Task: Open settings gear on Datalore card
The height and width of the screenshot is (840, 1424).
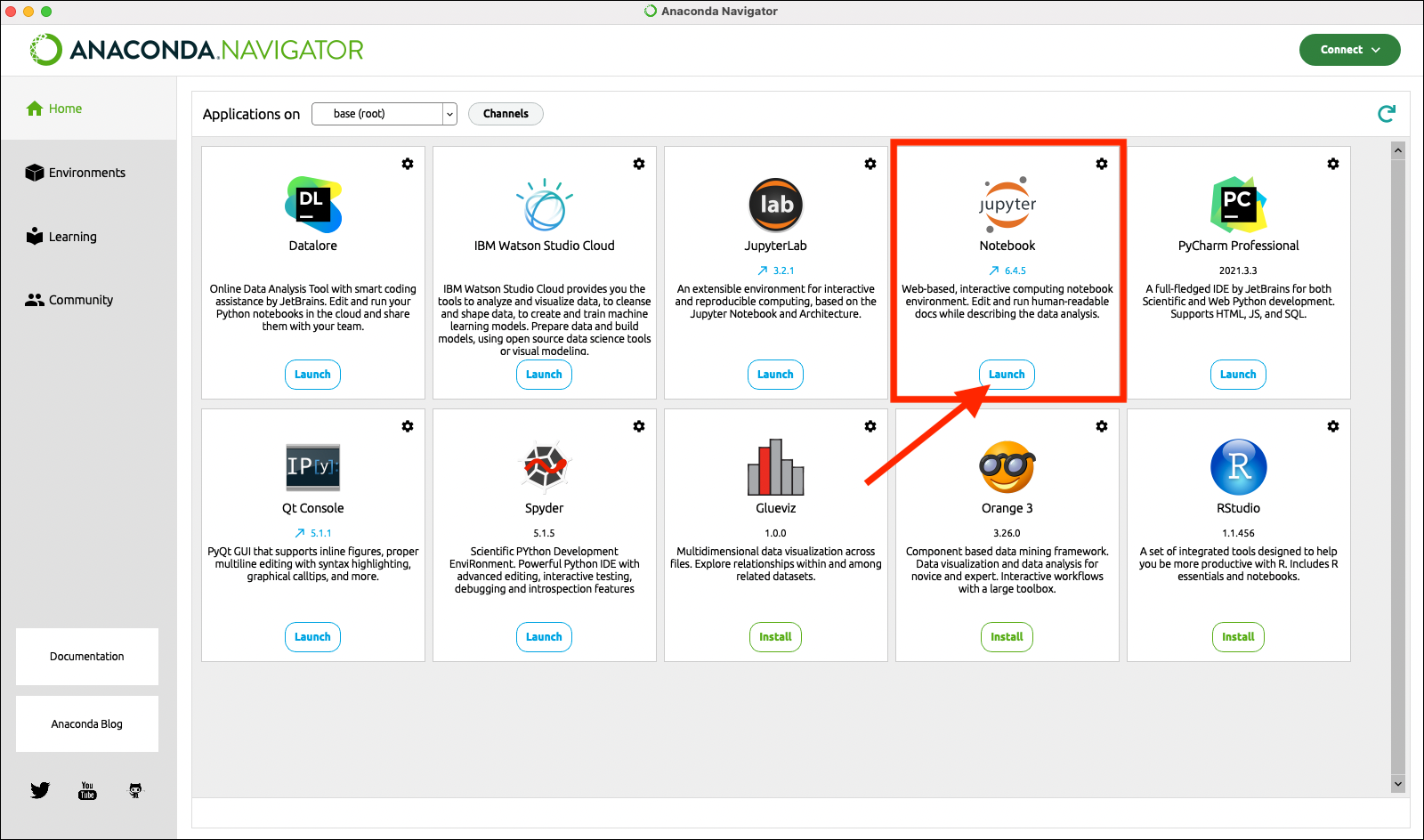Action: click(408, 164)
